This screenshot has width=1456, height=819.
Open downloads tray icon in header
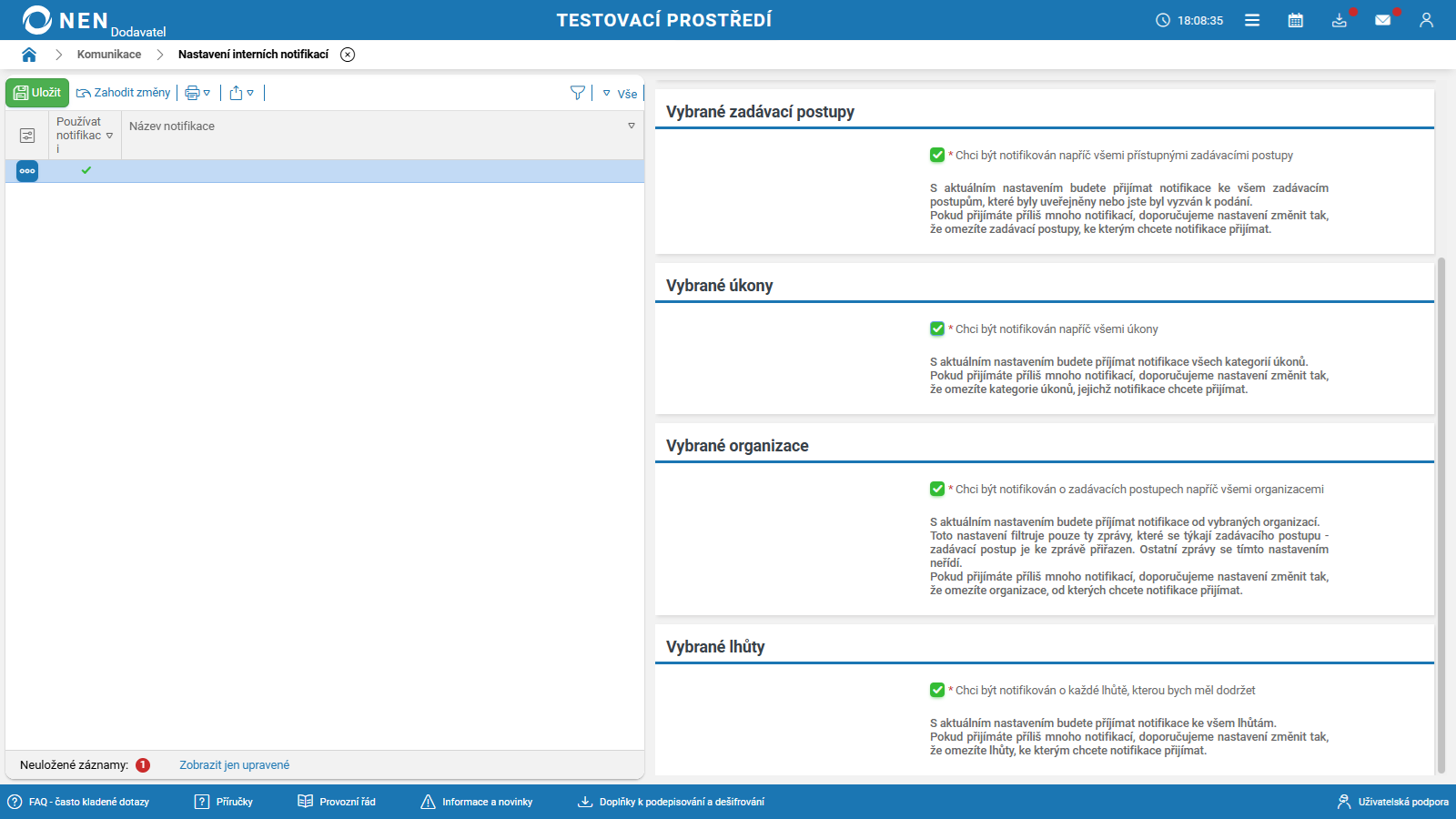pos(1340,20)
